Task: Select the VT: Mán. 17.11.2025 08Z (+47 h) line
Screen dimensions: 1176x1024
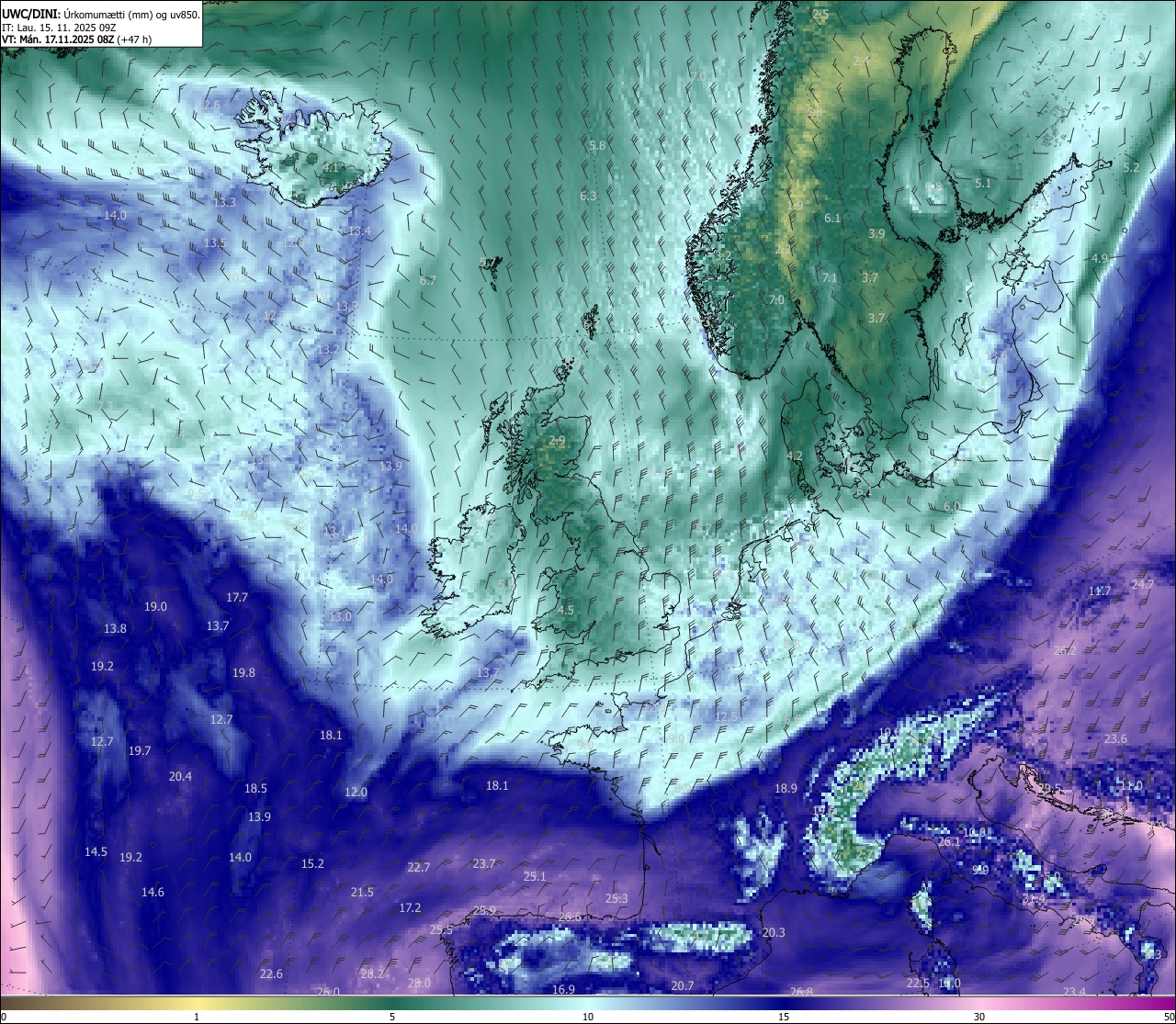Action: [77, 39]
